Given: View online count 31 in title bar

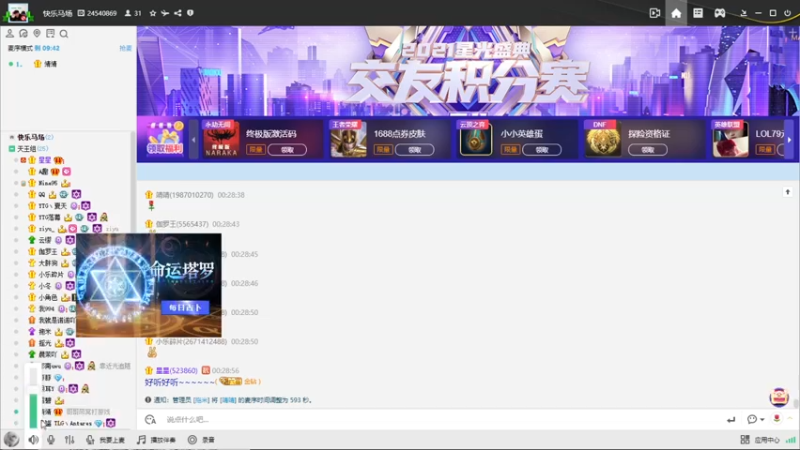Looking at the screenshot, I should tap(133, 13).
